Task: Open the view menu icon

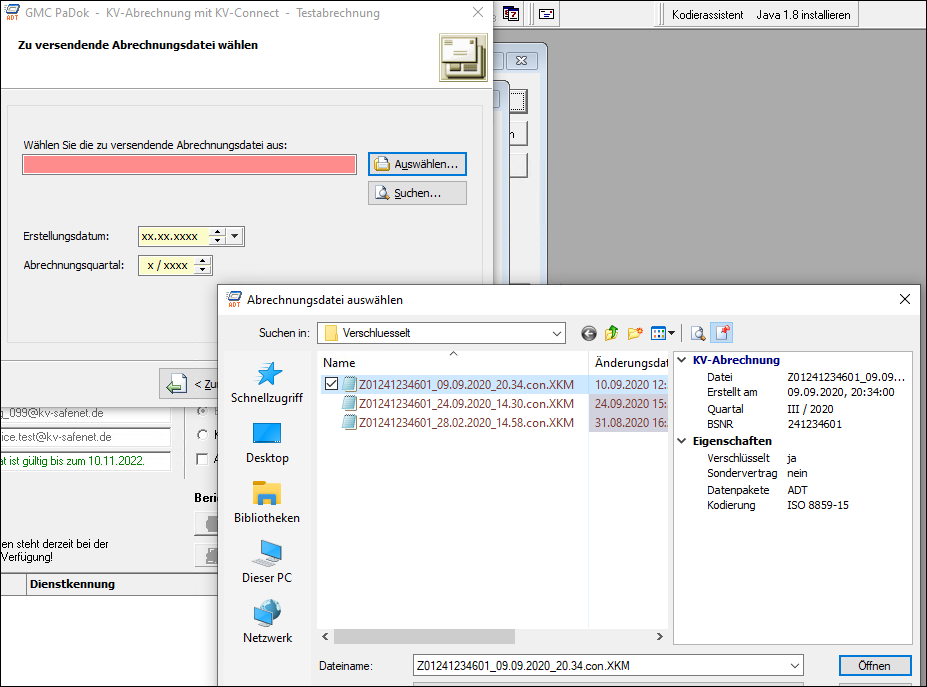Action: (662, 333)
